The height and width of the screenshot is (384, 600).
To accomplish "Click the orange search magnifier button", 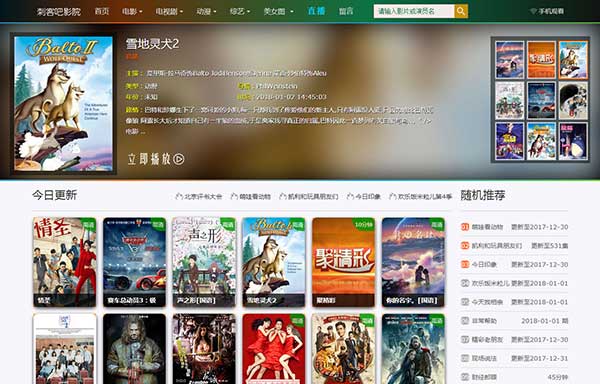I will (461, 11).
